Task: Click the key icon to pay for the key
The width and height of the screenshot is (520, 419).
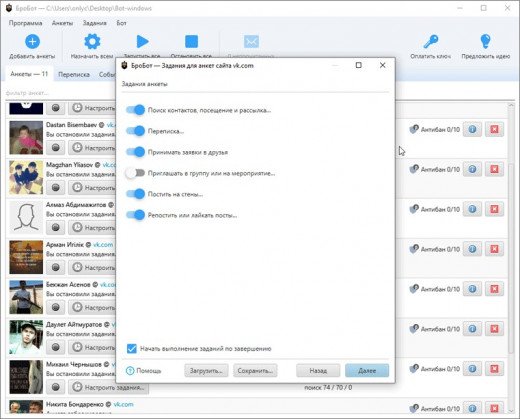Action: coord(431,42)
